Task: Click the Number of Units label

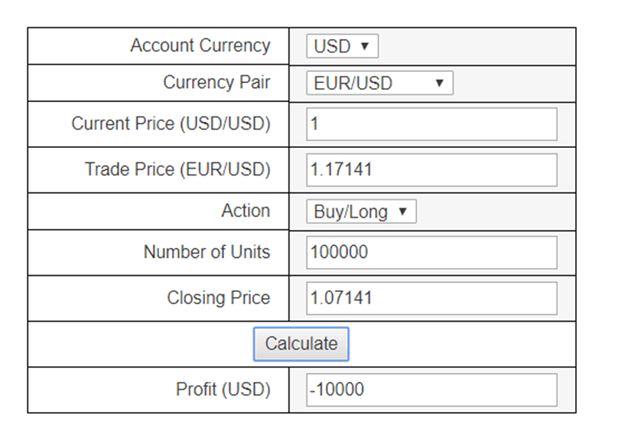Action: 206,252
